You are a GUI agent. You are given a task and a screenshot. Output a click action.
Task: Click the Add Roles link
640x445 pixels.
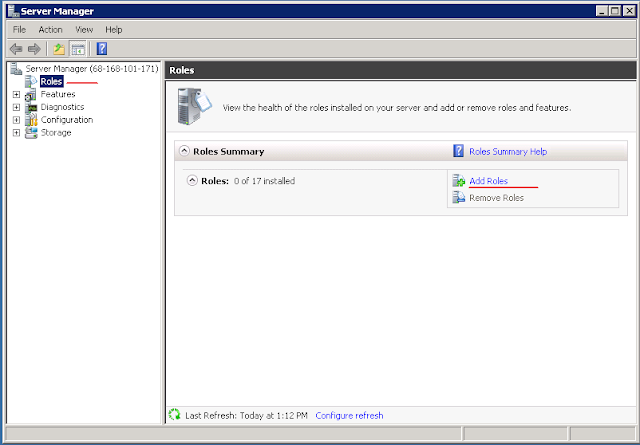tap(489, 181)
